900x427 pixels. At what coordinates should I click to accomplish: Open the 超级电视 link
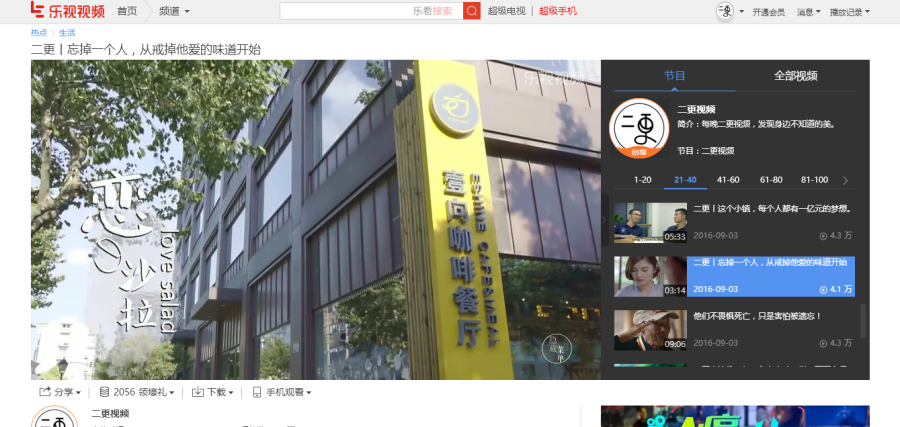(x=507, y=11)
